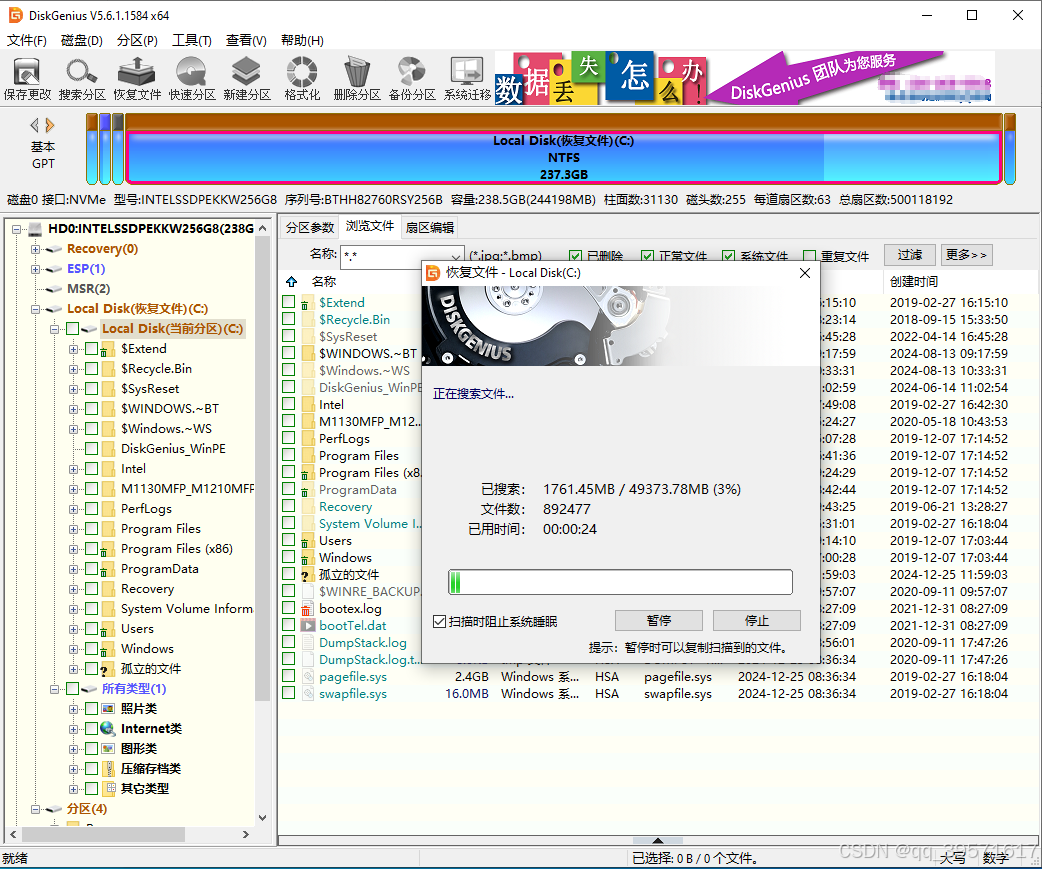Expand the ESP(1) partition node
1042x869 pixels.
(35, 269)
